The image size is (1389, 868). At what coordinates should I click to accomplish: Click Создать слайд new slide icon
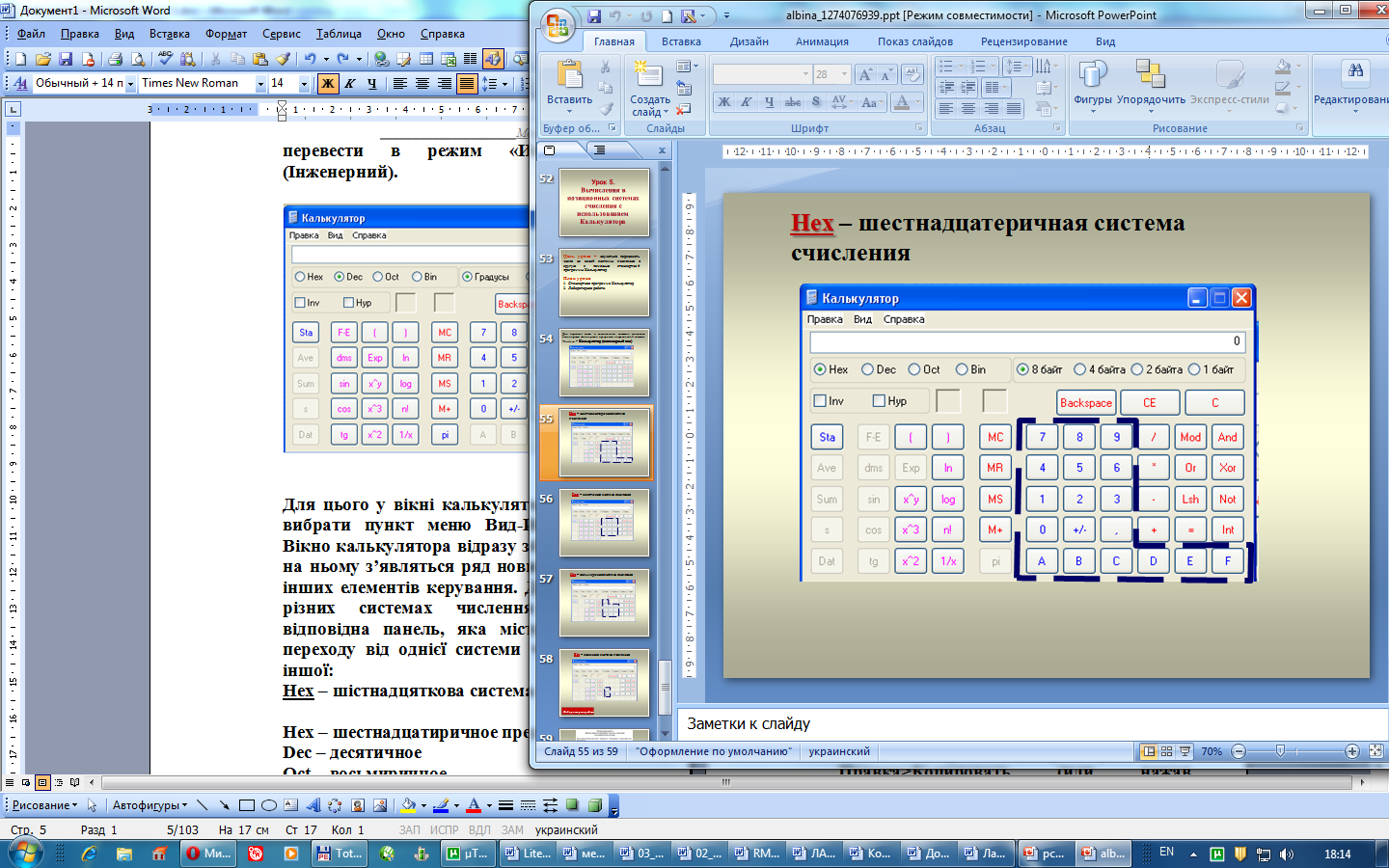(648, 75)
